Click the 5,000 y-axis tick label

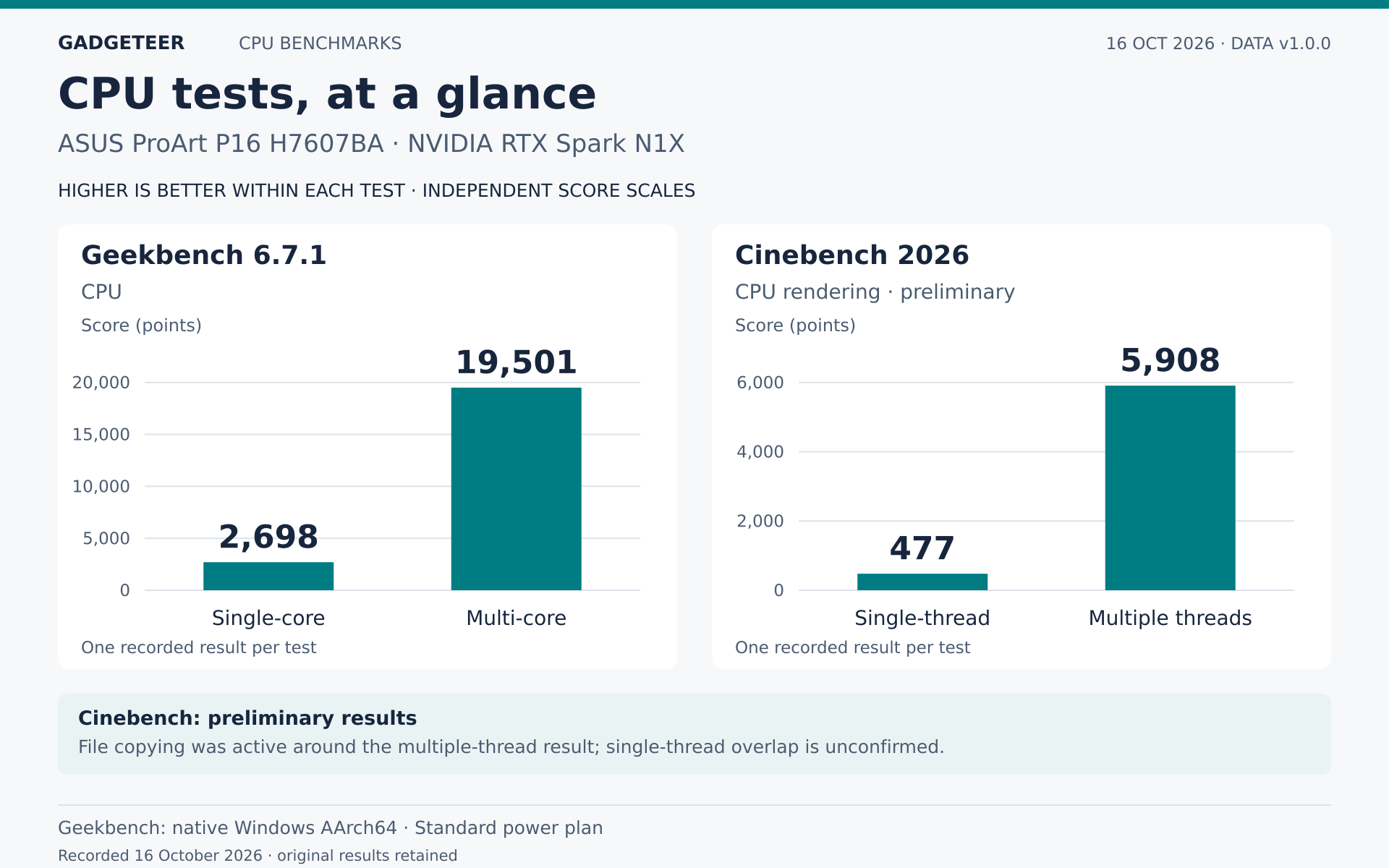coord(106,539)
